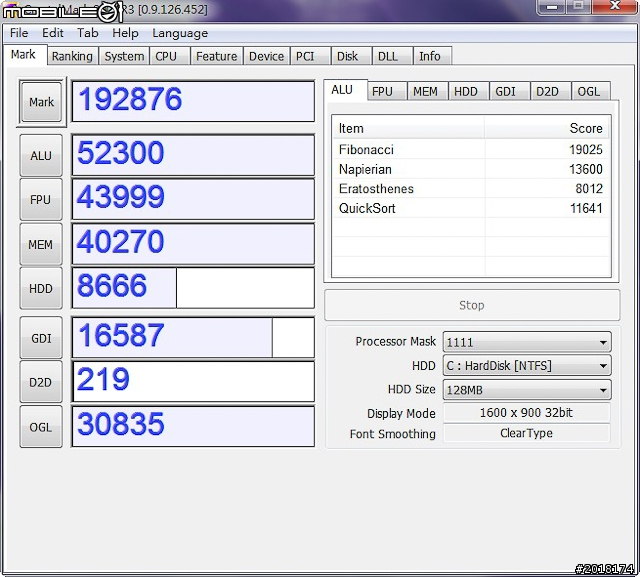The width and height of the screenshot is (640, 577).
Task: Open the HDD drive selection dropdown
Action: 526,366
